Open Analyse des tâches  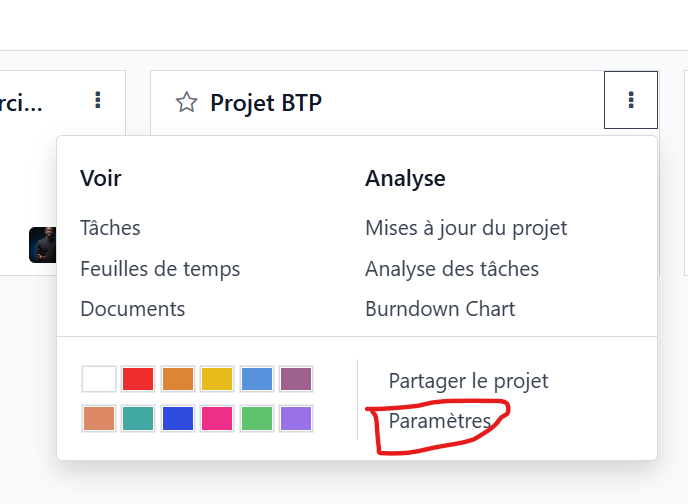click(452, 268)
